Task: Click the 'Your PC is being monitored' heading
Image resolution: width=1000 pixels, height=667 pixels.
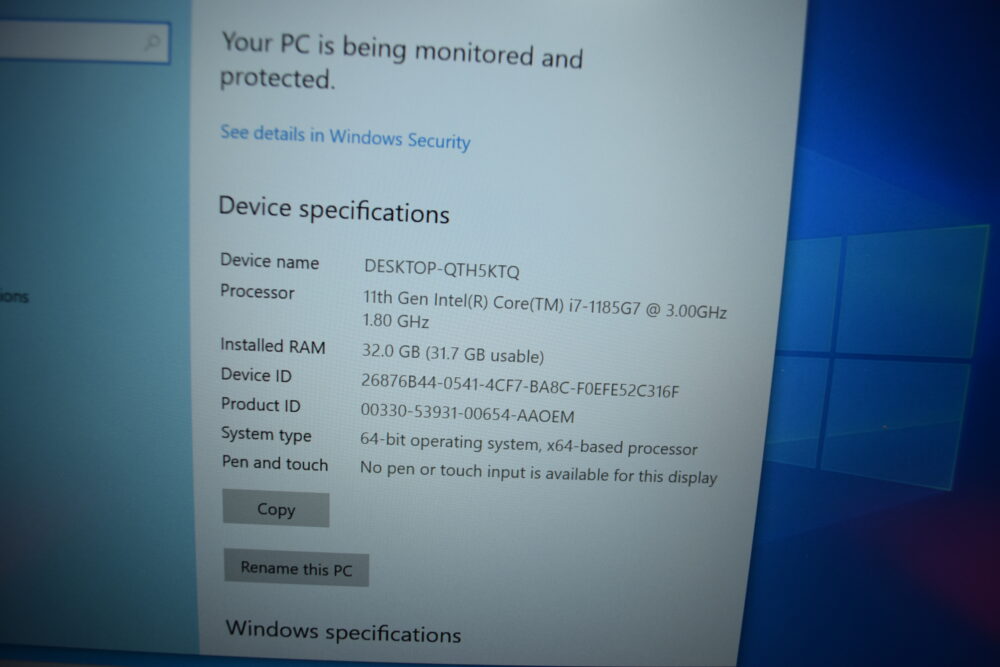Action: 401,62
